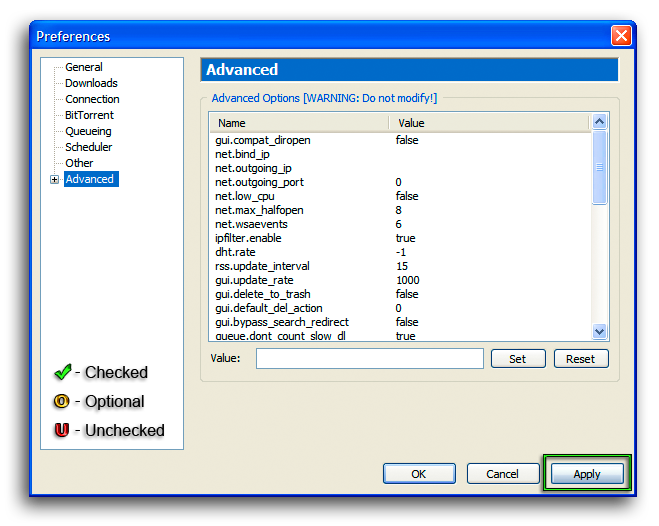This screenshot has height=526, width=659.
Task: Switch to Scheduler settings
Action: pyautogui.click(x=88, y=147)
